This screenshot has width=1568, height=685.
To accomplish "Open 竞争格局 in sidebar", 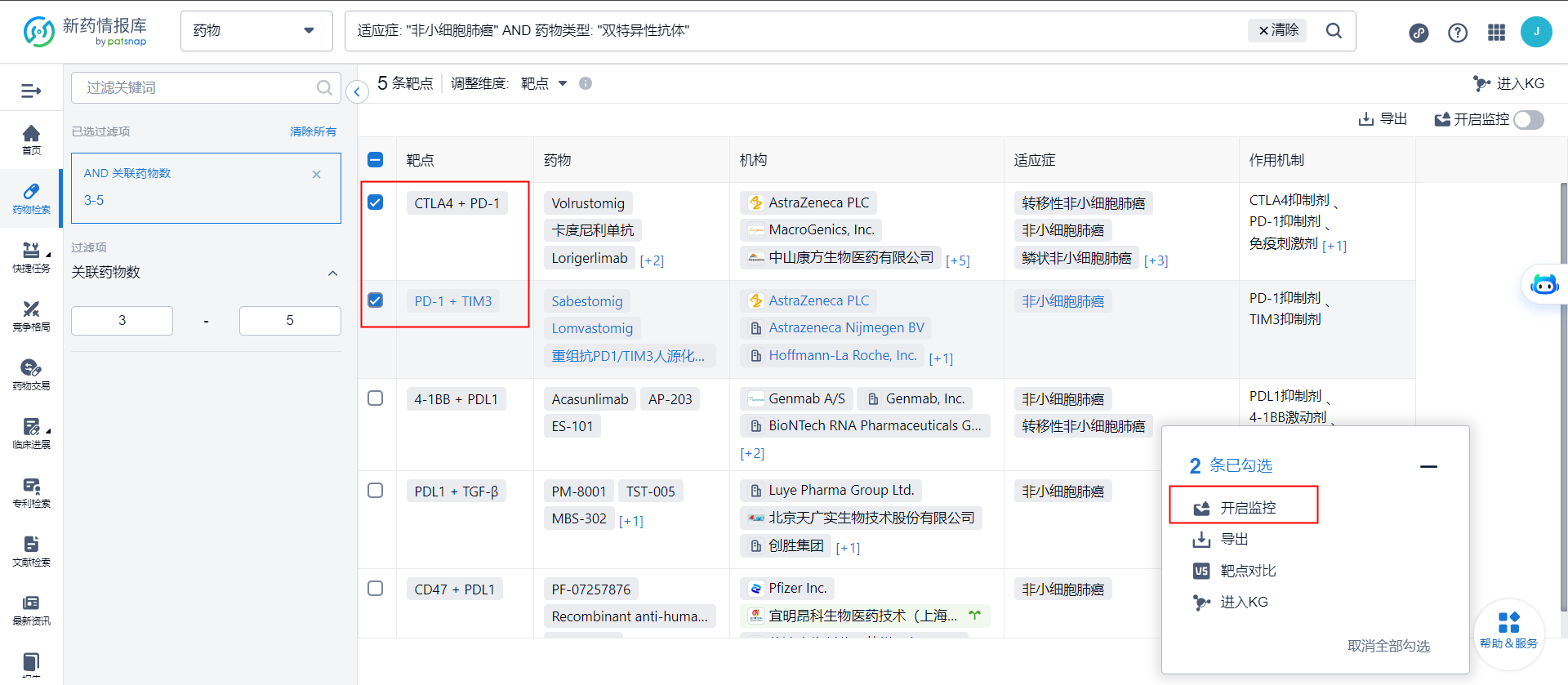I will click(x=31, y=317).
